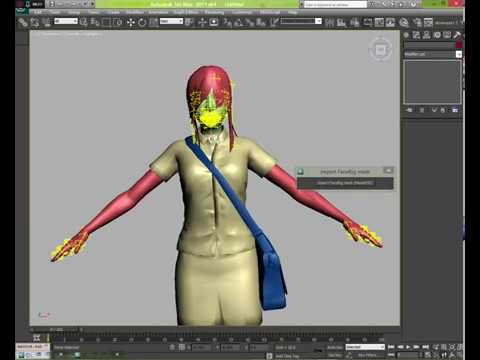Activate the Select and Scale tool

pyautogui.click(x=153, y=22)
